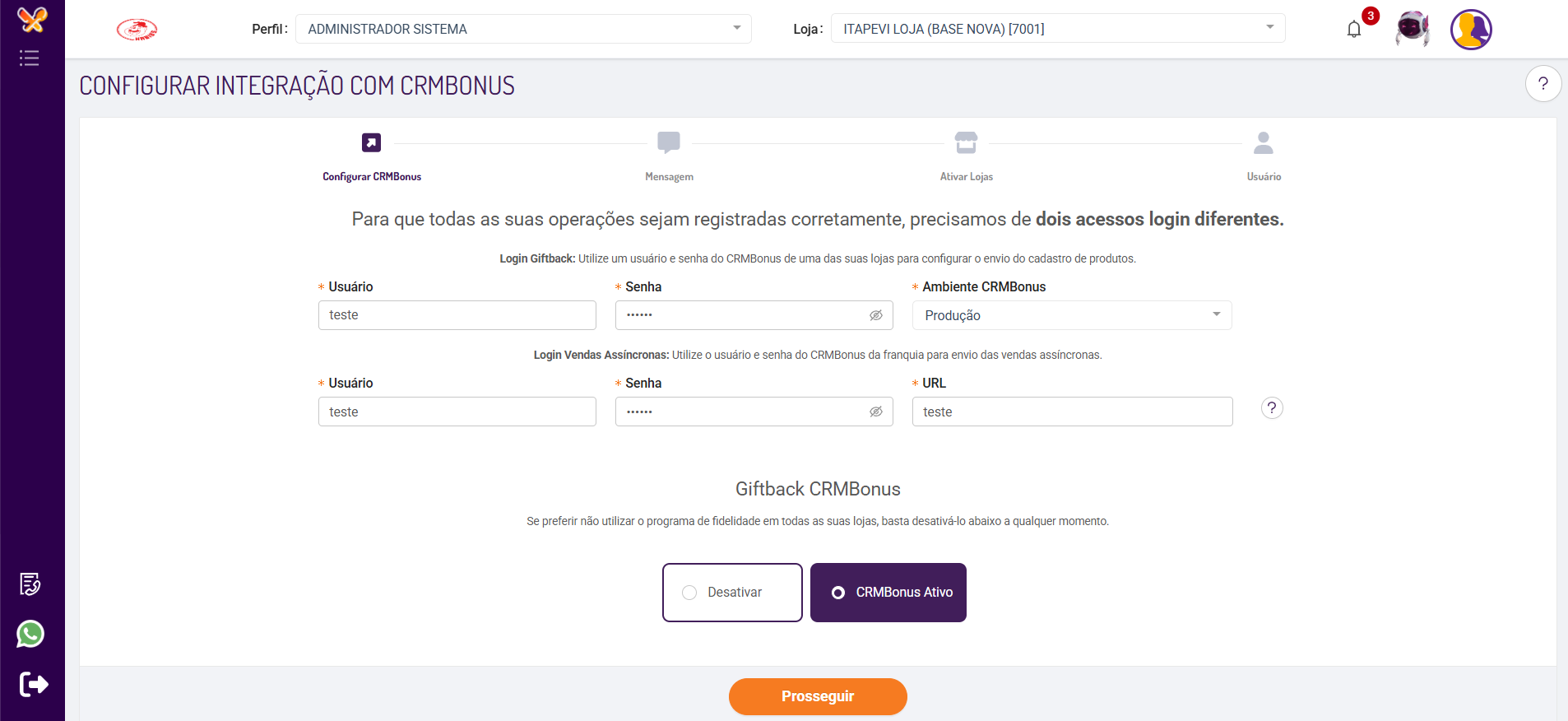Image resolution: width=1568 pixels, height=721 pixels.
Task: Click the astronaut assistant avatar icon
Action: click(x=1413, y=30)
